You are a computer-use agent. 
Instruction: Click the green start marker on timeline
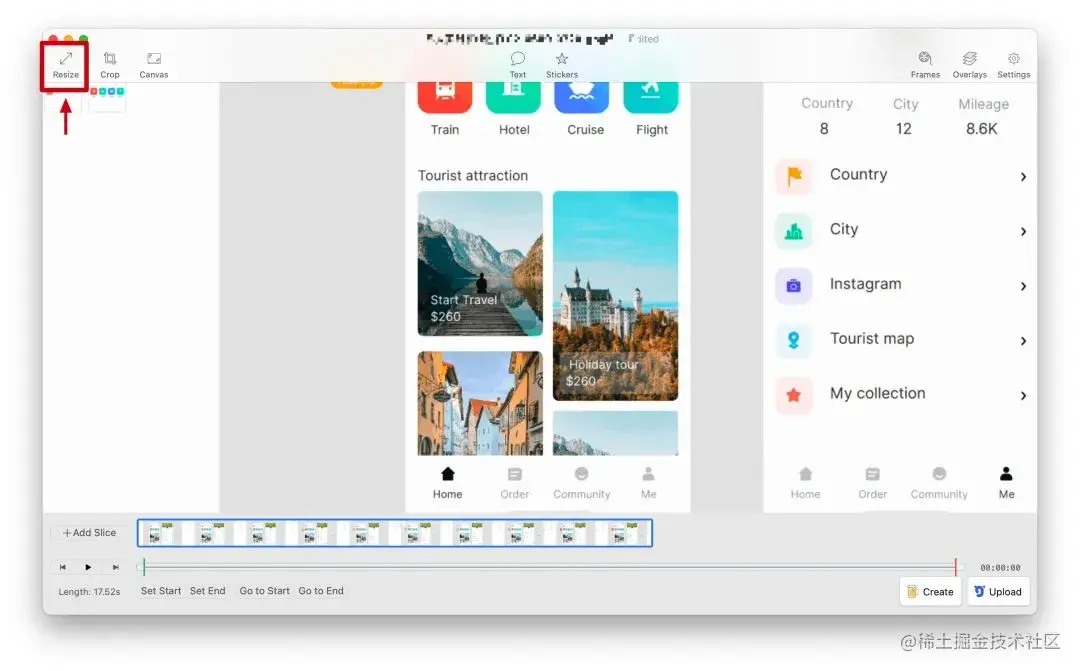point(144,567)
